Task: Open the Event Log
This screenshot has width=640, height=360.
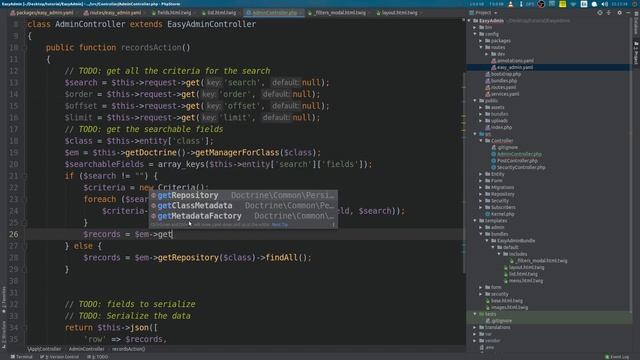Action: click(617, 357)
